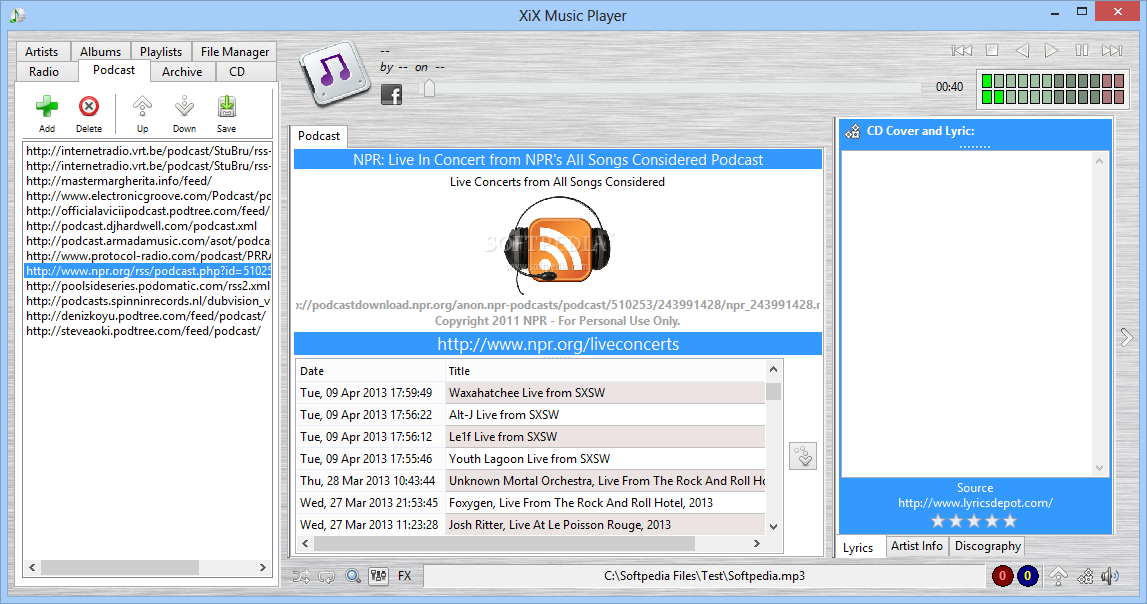Open the FX effects panel
1147x604 pixels.
pyautogui.click(x=405, y=576)
